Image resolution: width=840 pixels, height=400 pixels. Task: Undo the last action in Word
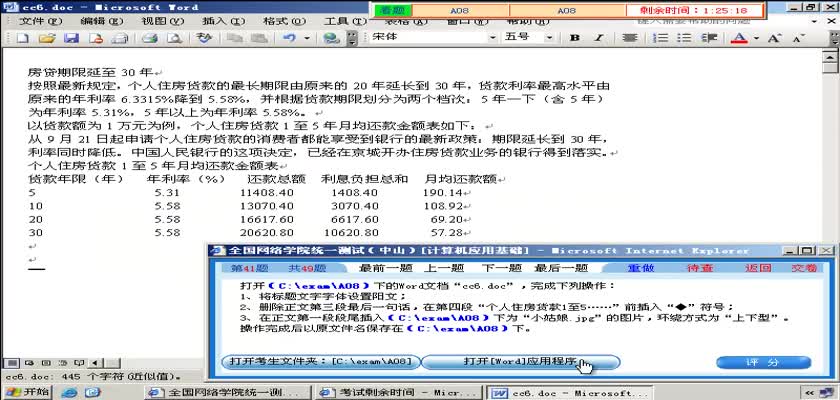290,38
